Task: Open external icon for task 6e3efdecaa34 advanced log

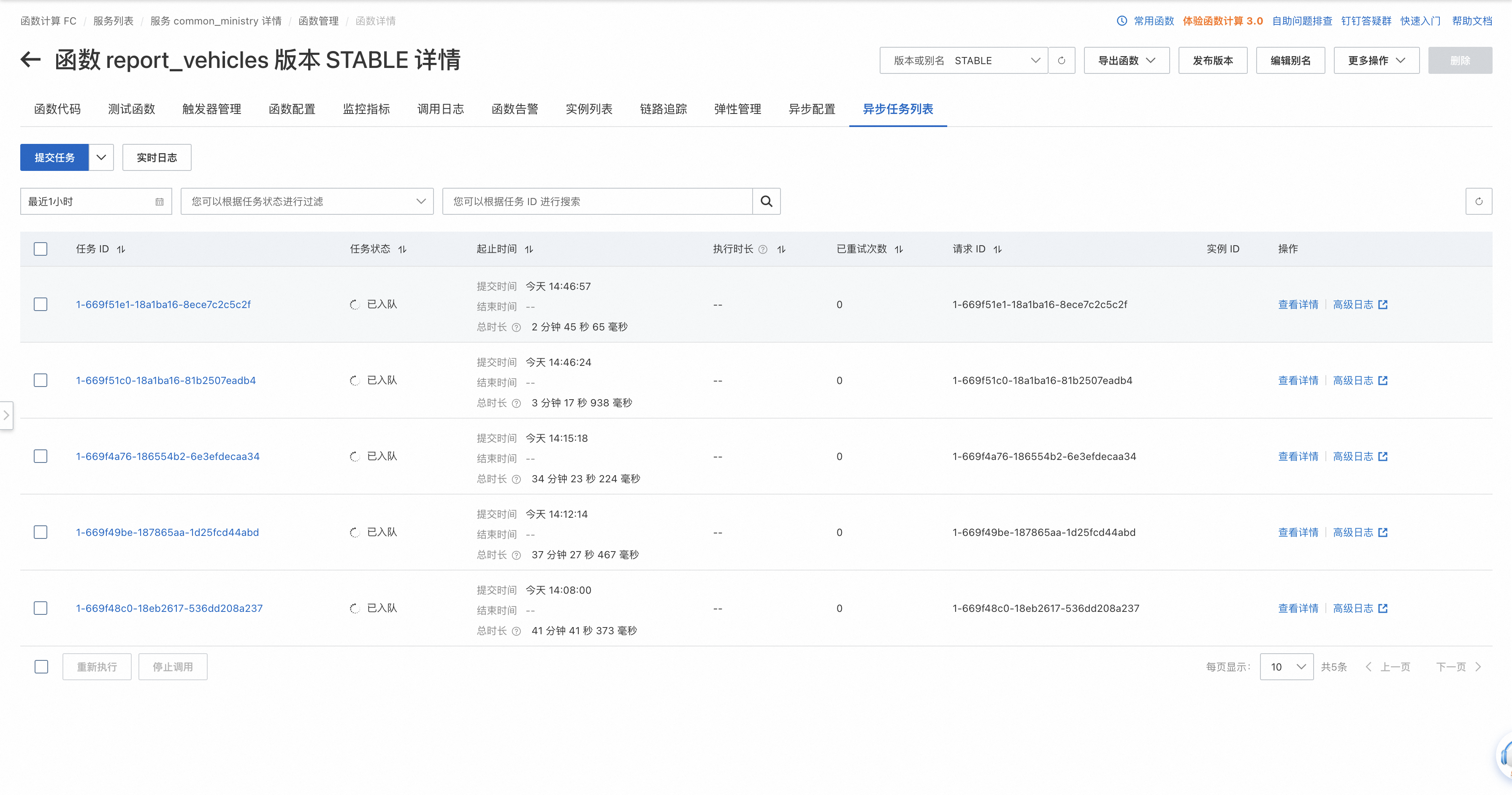Action: tap(1383, 457)
